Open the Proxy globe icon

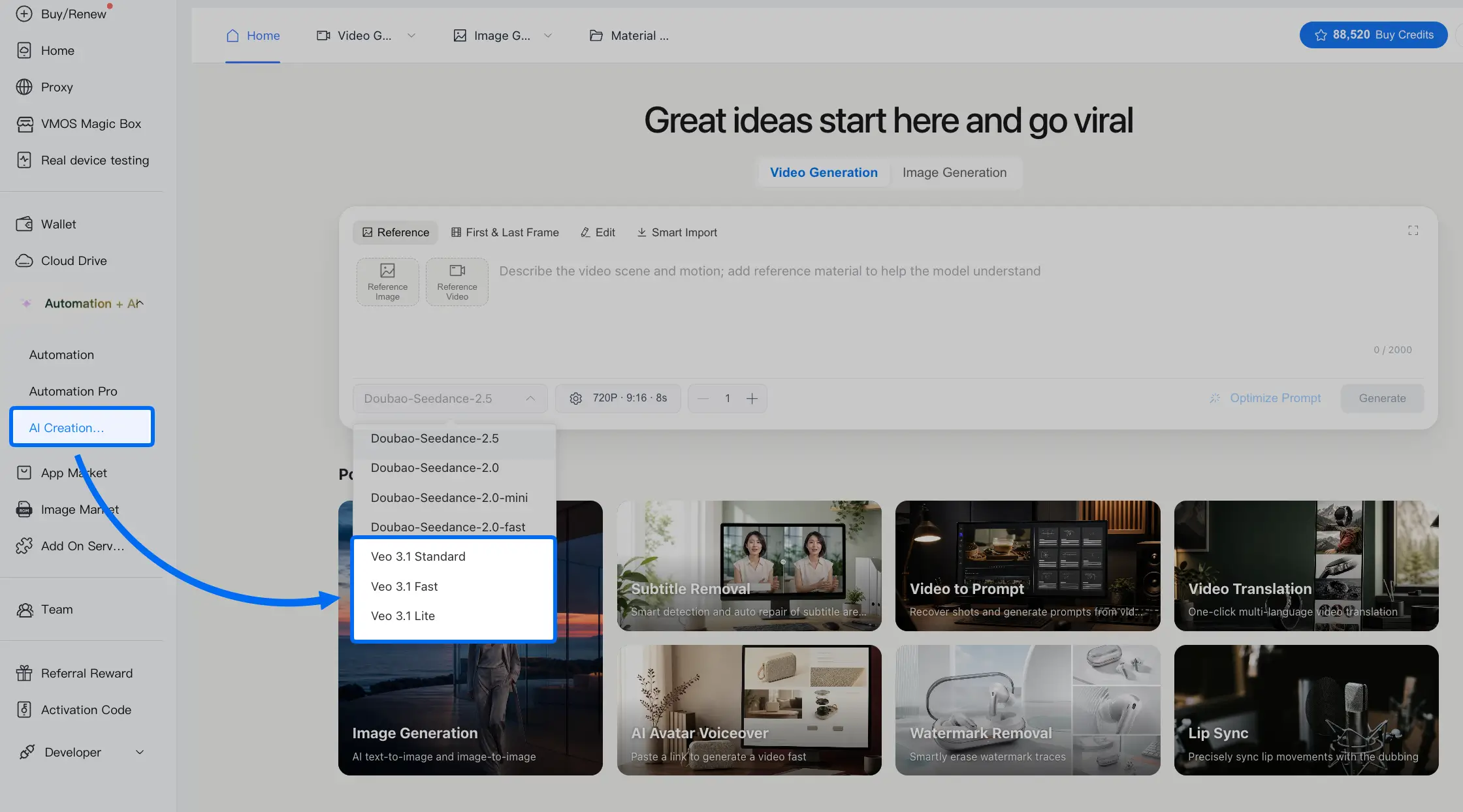tap(24, 87)
